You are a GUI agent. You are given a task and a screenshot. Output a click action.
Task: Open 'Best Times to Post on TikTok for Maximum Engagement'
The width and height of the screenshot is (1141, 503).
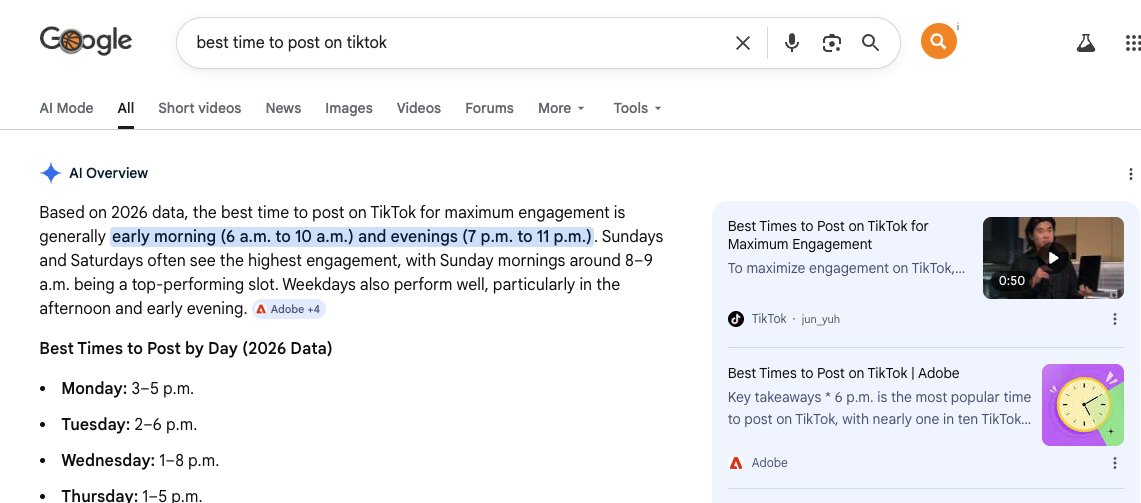tap(828, 235)
